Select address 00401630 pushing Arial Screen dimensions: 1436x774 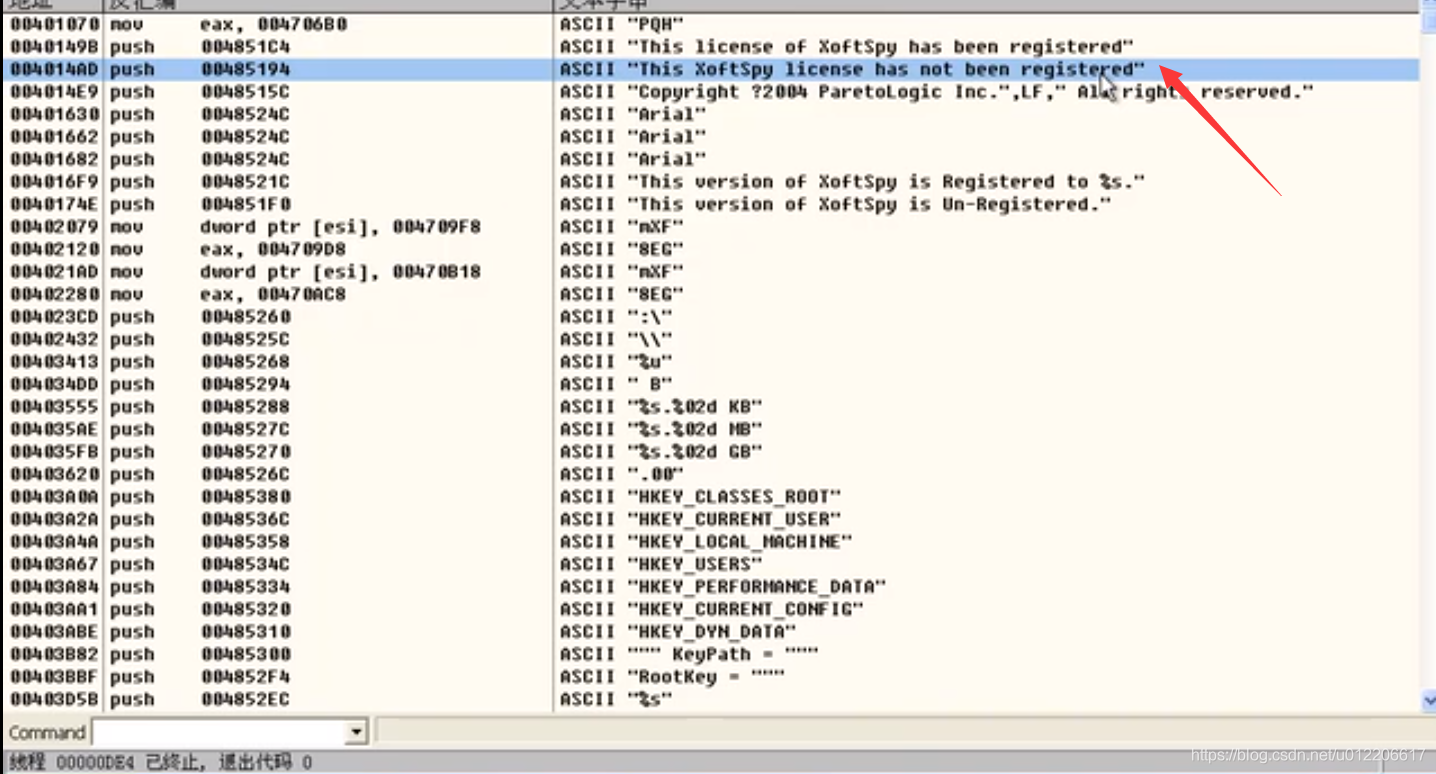tap(710, 114)
